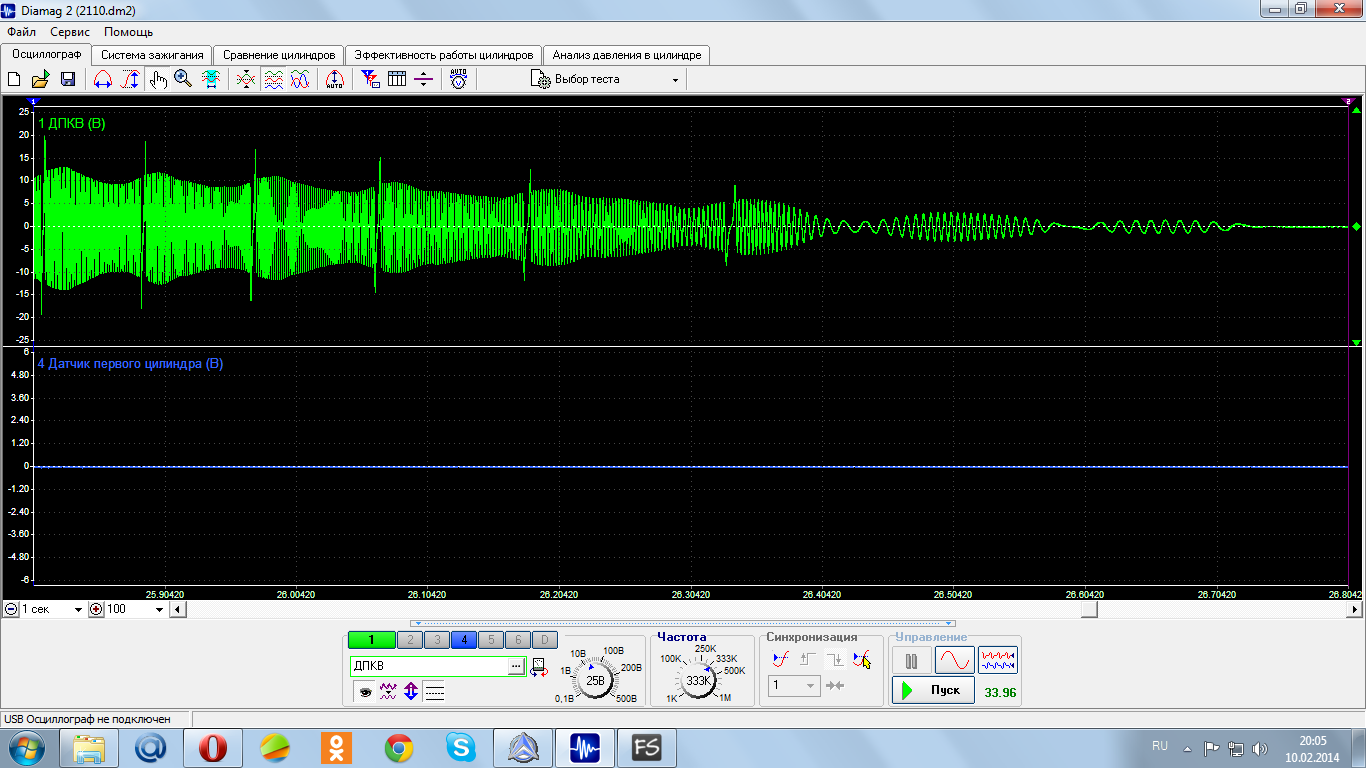1366x768 pixels.
Task: Select the hand pan tool
Action: pyautogui.click(x=158, y=79)
